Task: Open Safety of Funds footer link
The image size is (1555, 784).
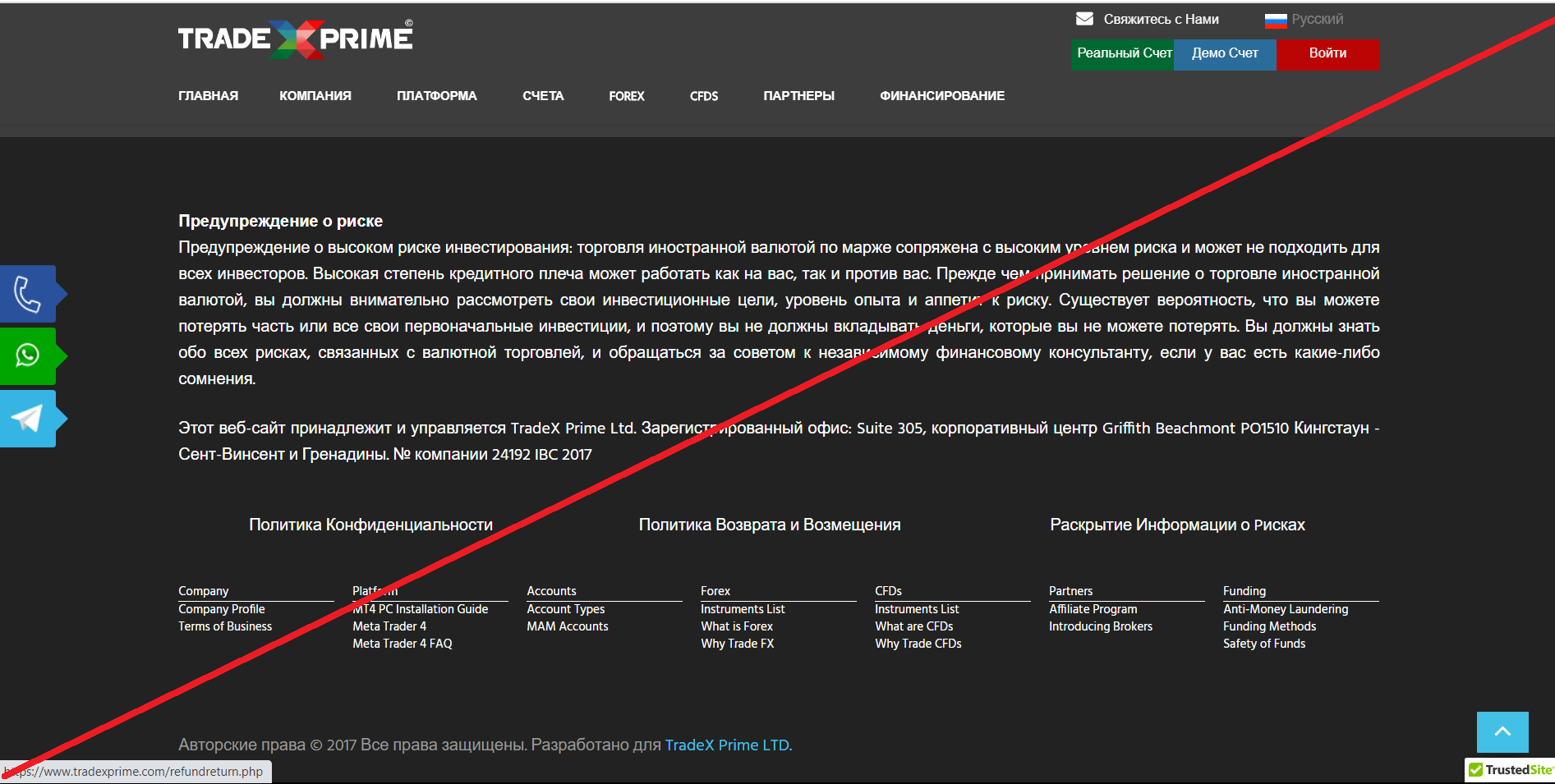Action: [1264, 644]
